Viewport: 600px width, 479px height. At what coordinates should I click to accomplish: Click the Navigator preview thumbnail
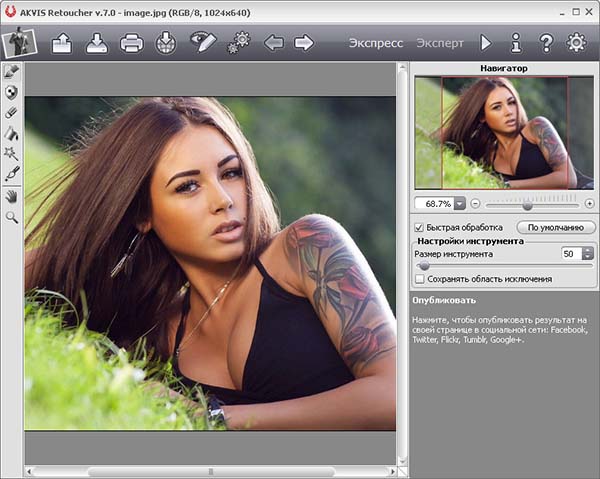pos(504,132)
